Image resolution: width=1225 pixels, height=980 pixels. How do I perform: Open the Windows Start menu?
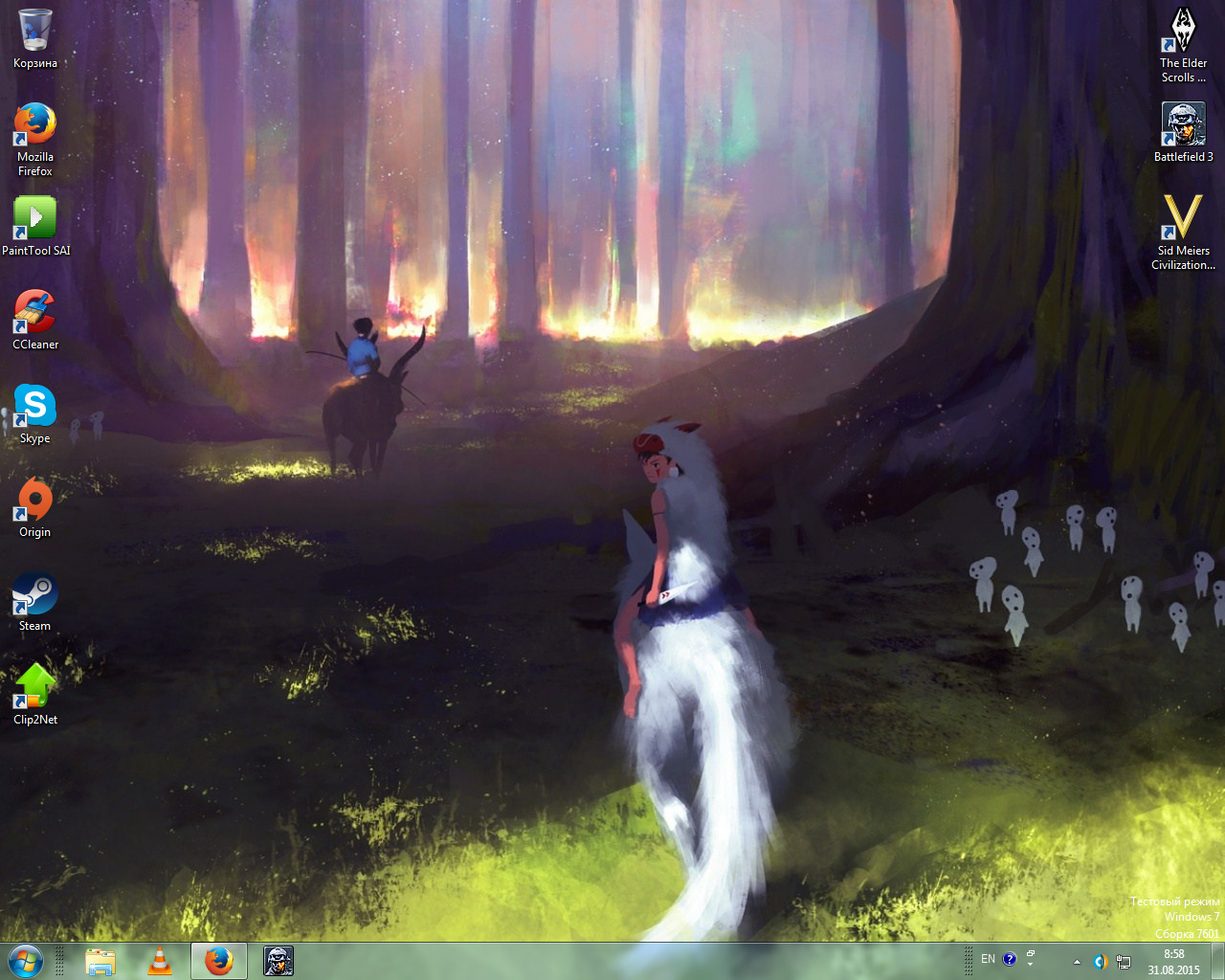click(x=26, y=961)
